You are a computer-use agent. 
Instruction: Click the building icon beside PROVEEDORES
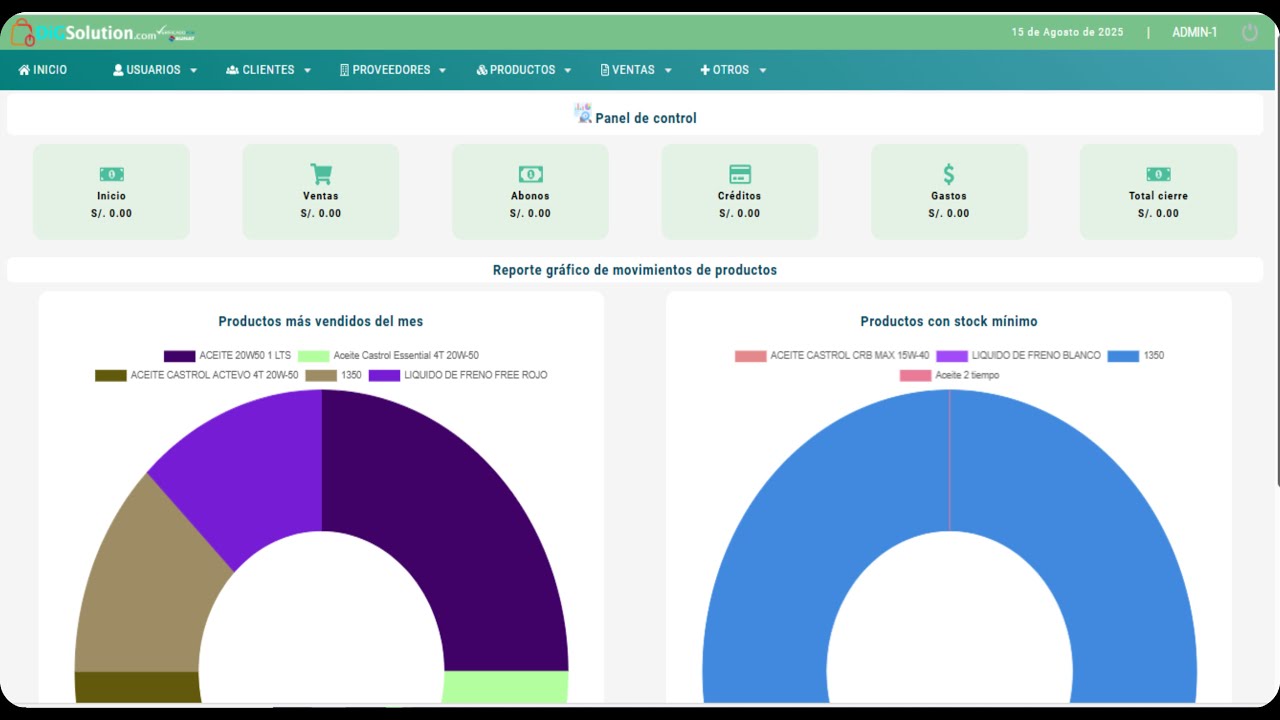344,70
